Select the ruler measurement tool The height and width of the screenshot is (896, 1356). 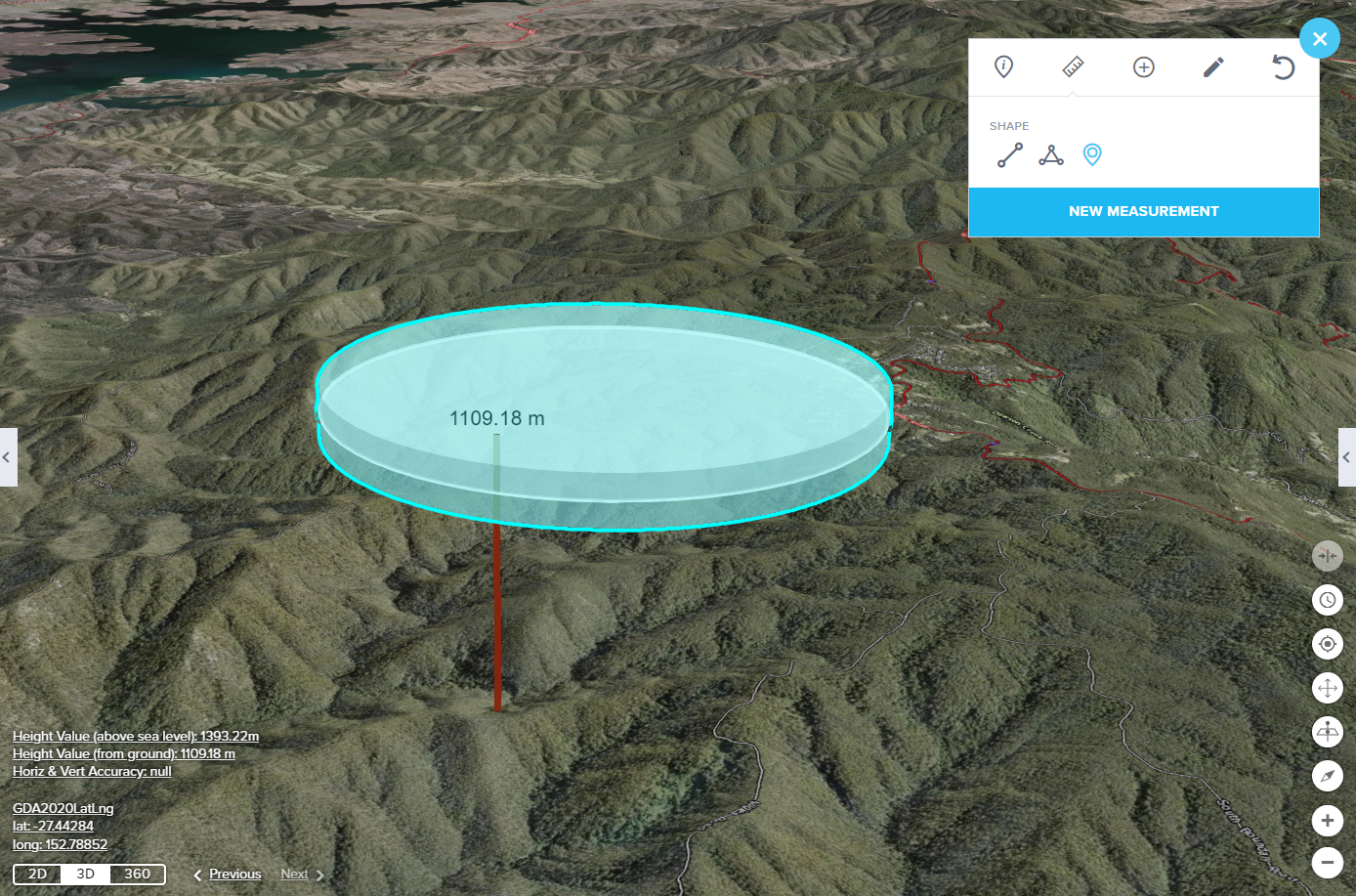coord(1073,66)
